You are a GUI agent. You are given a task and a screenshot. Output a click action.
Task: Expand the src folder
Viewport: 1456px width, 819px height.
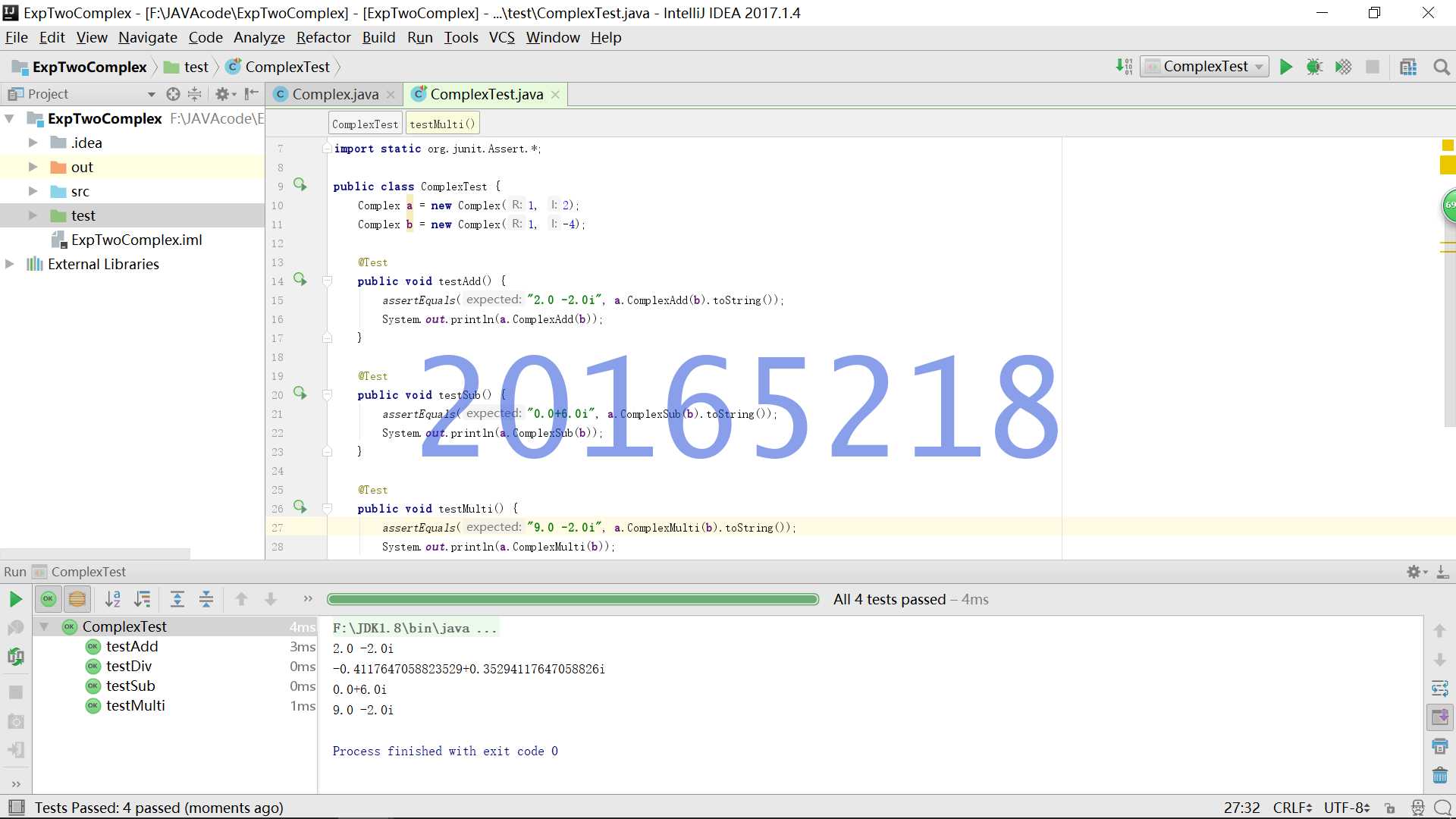coord(33,191)
